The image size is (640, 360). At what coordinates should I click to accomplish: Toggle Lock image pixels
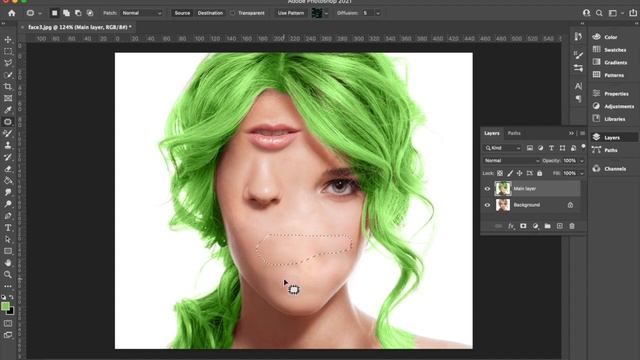(x=510, y=173)
